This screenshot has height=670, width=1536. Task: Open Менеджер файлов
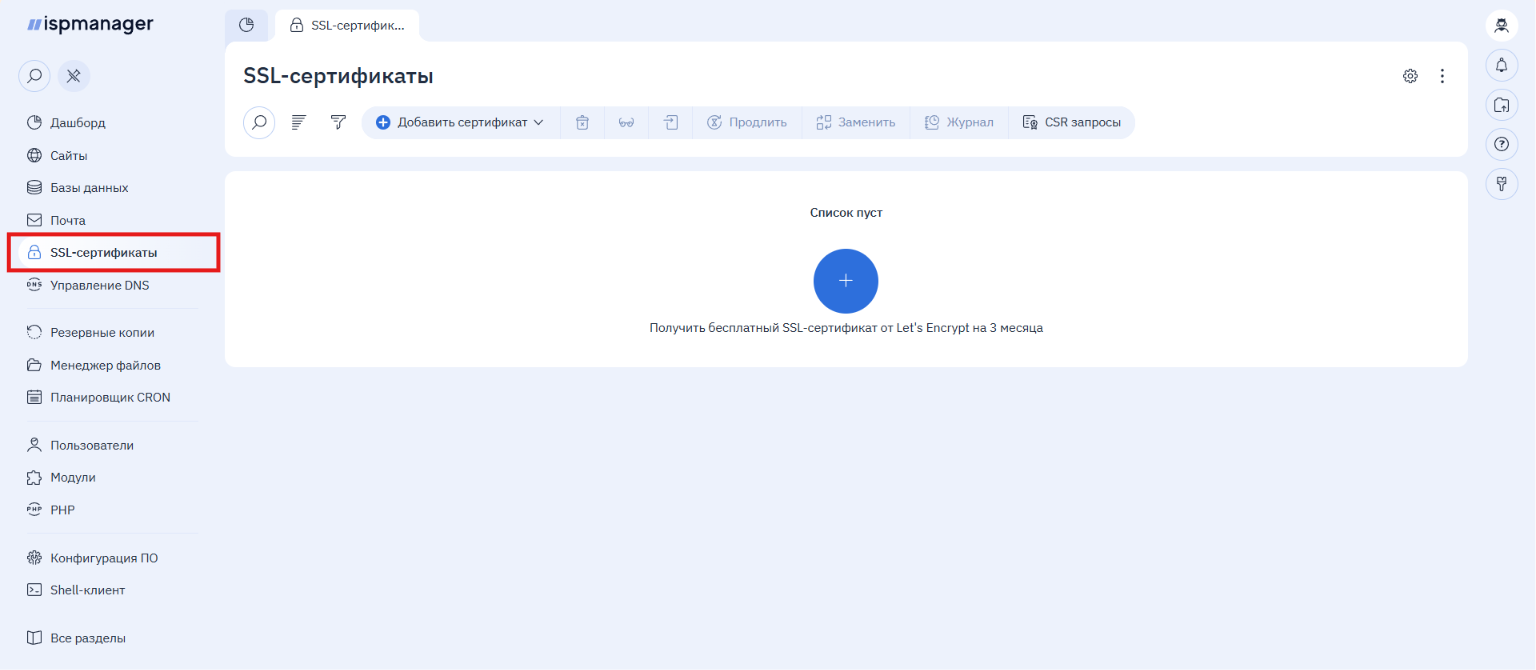pyautogui.click(x=93, y=365)
